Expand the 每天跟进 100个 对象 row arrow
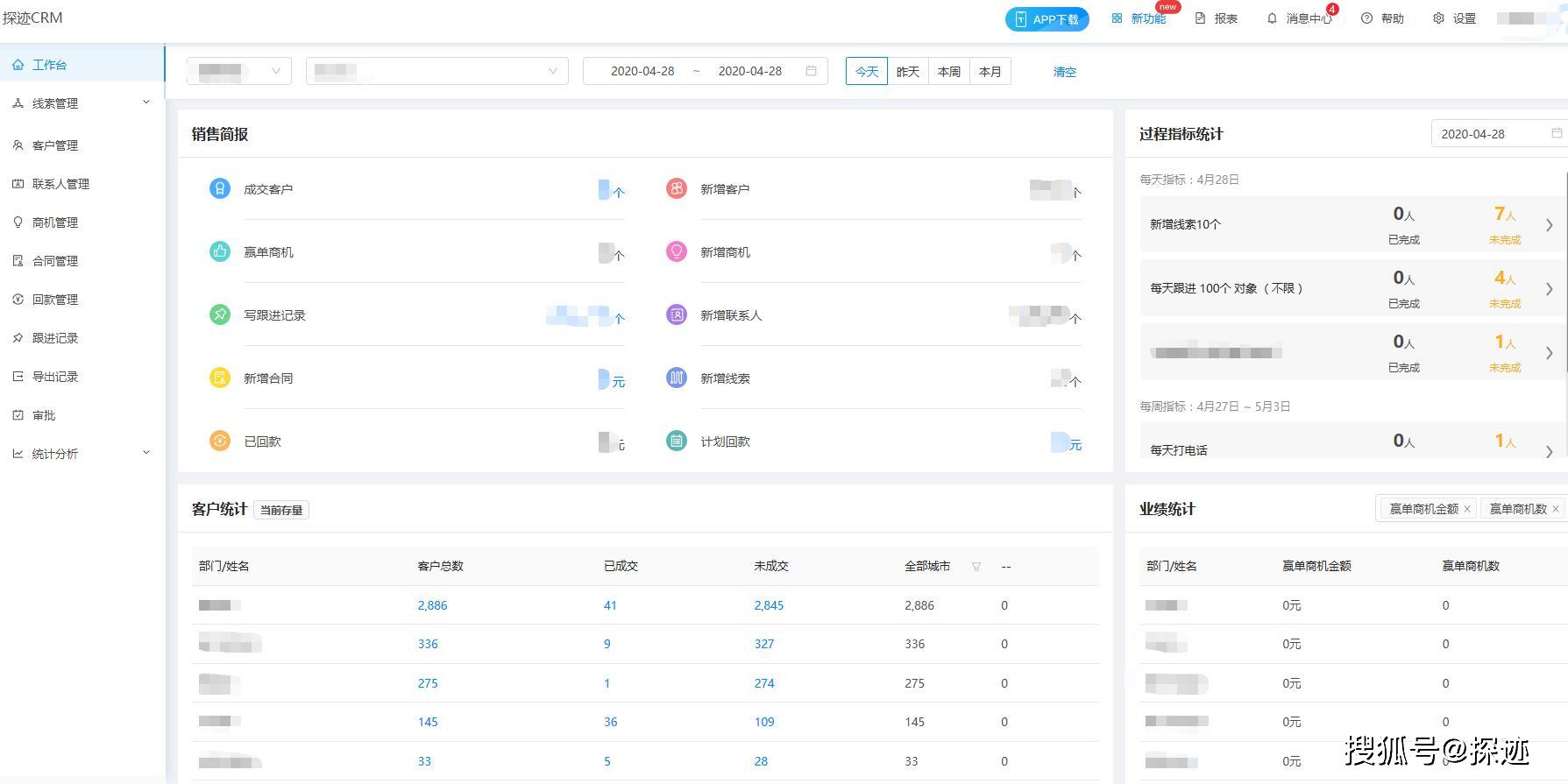 [x=1549, y=289]
